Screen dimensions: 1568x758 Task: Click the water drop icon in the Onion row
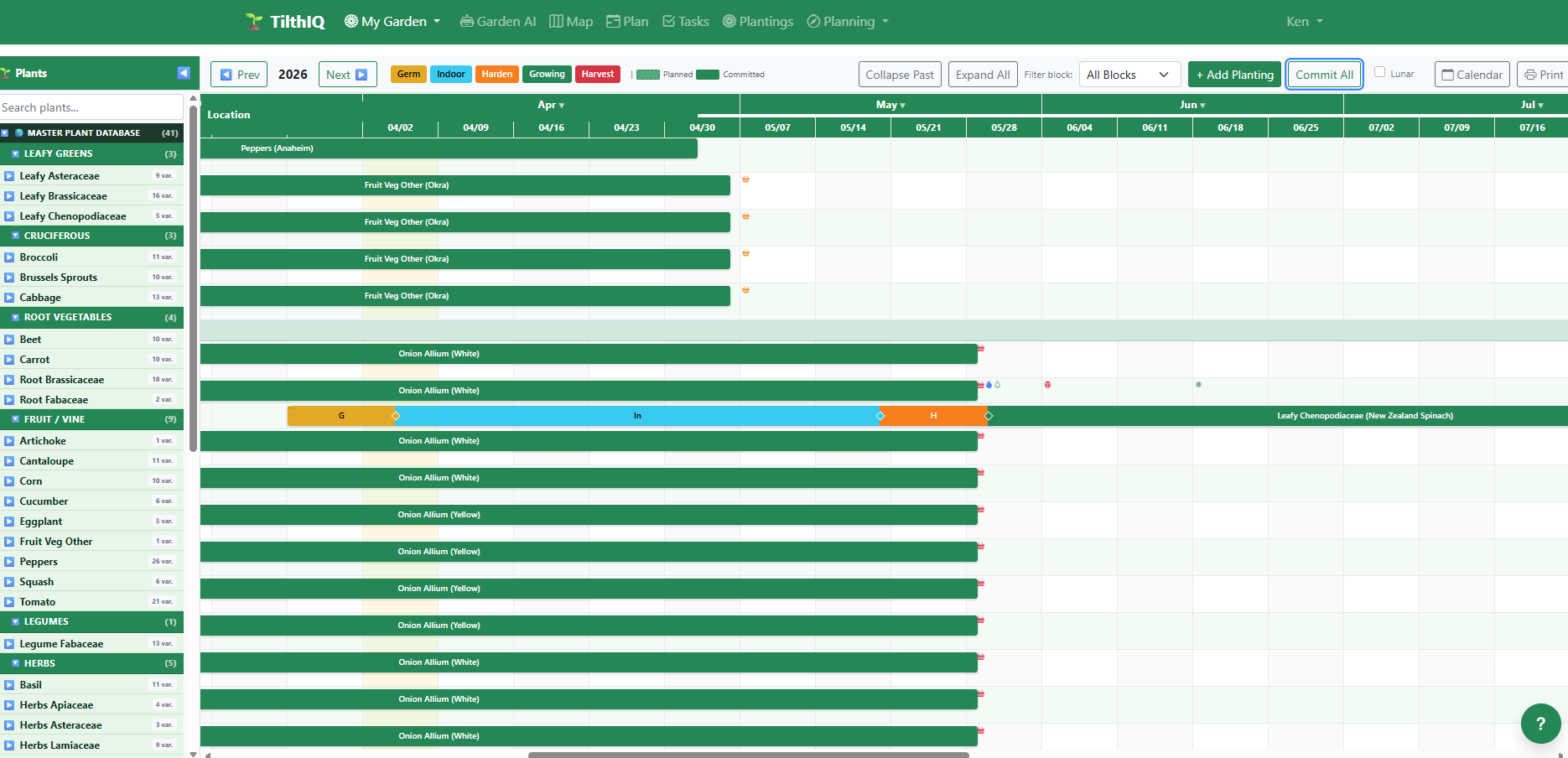coord(989,385)
